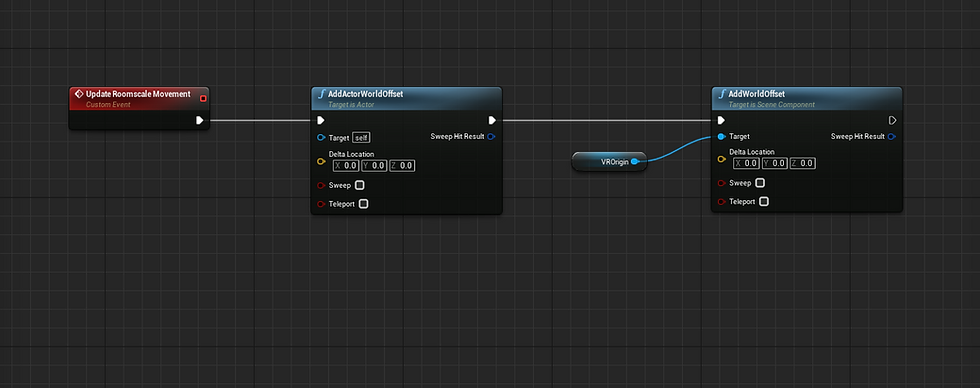Image resolution: width=980 pixels, height=388 pixels.
Task: Click the Z field in AddWorldOffset Delta Location
Action: point(802,163)
